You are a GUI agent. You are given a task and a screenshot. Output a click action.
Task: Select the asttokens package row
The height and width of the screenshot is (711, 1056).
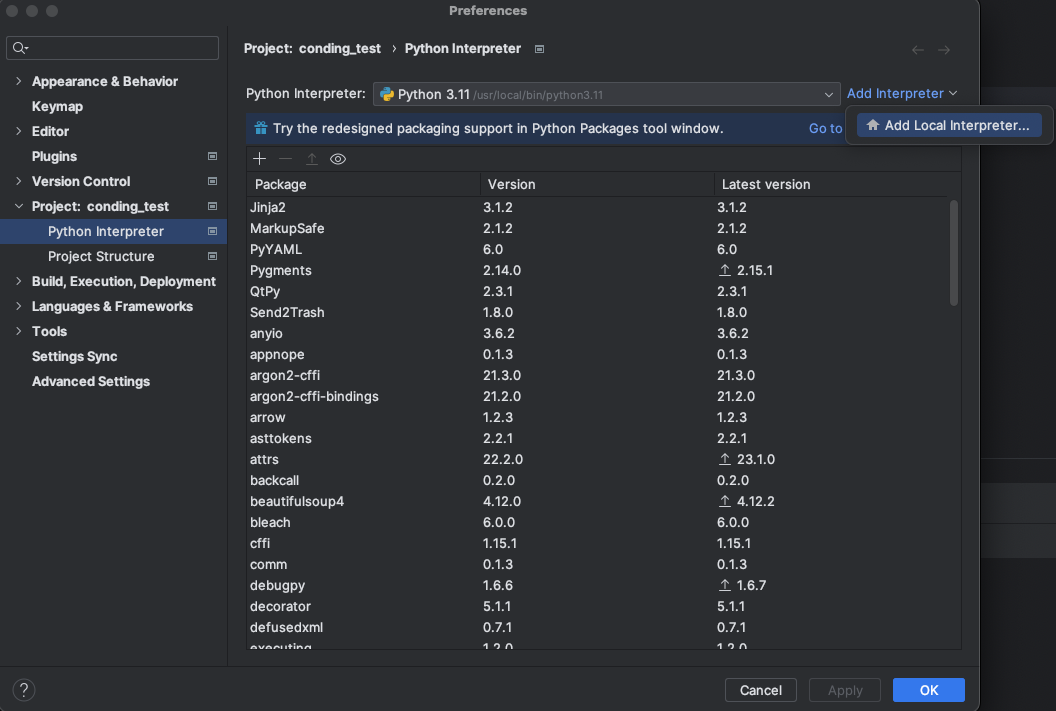pos(597,438)
